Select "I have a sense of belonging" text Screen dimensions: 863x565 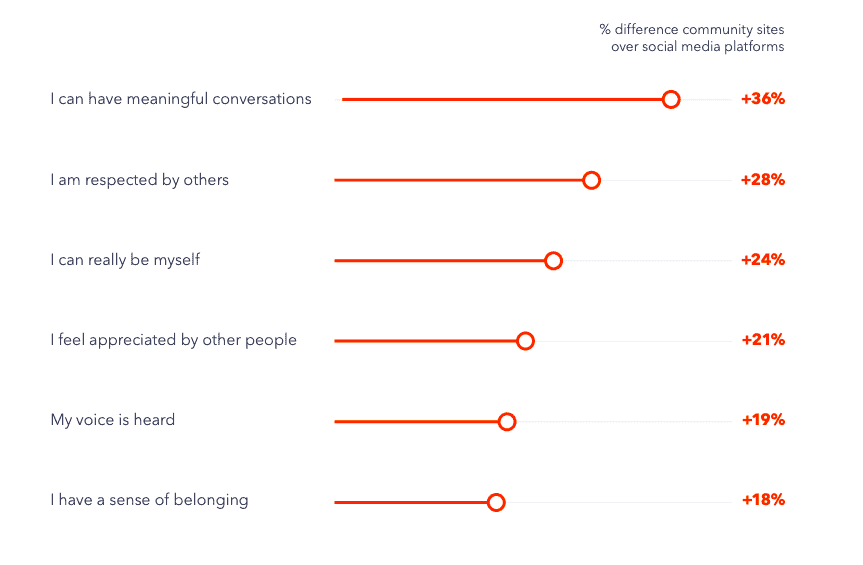click(x=150, y=500)
